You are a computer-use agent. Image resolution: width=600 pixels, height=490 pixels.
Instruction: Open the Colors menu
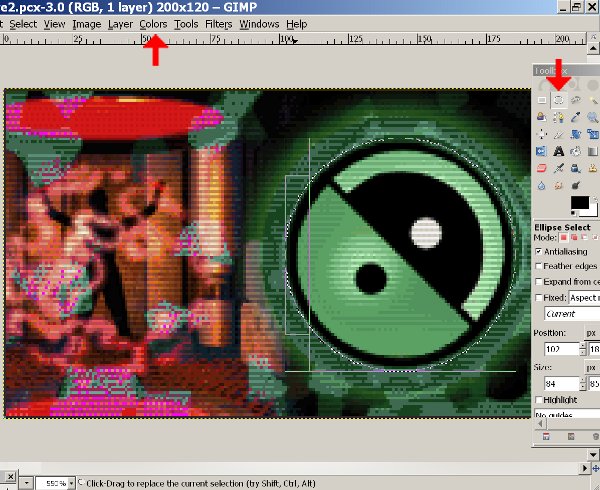(x=153, y=23)
